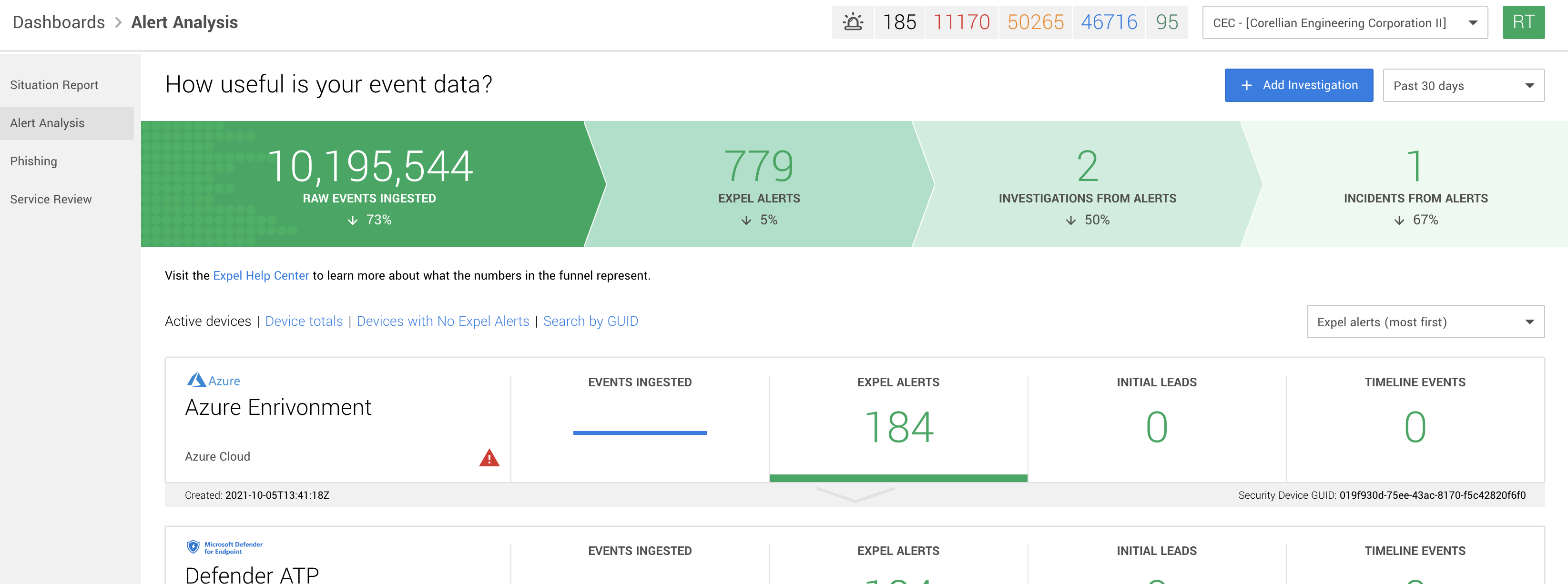Open Devices with No Expel Alerts view
The image size is (1568, 584).
tap(443, 321)
